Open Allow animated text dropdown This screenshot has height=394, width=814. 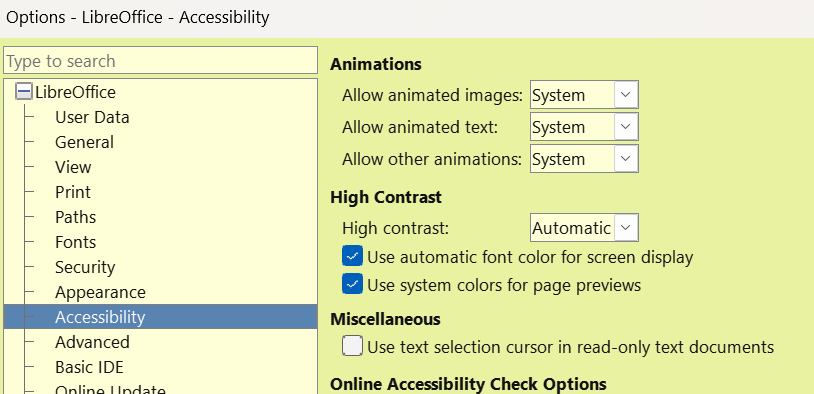[x=584, y=127]
